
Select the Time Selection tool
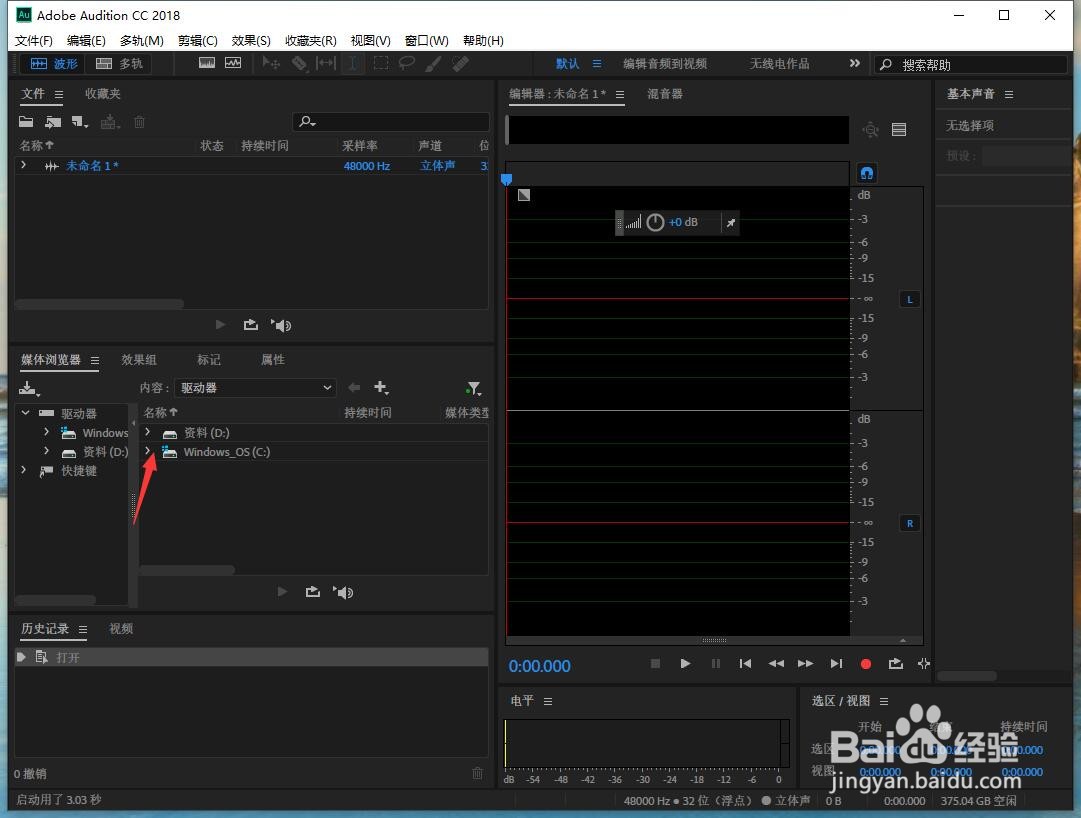click(x=352, y=63)
